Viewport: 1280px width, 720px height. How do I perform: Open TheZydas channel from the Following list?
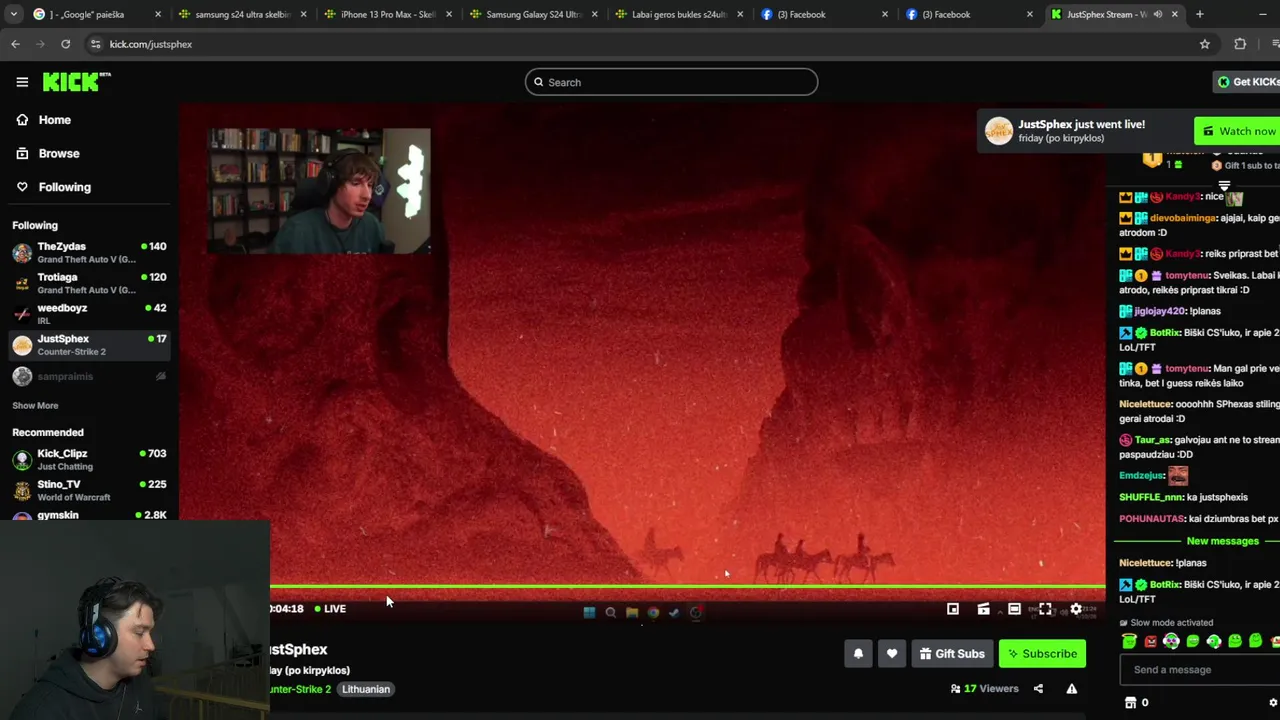pyautogui.click(x=89, y=252)
